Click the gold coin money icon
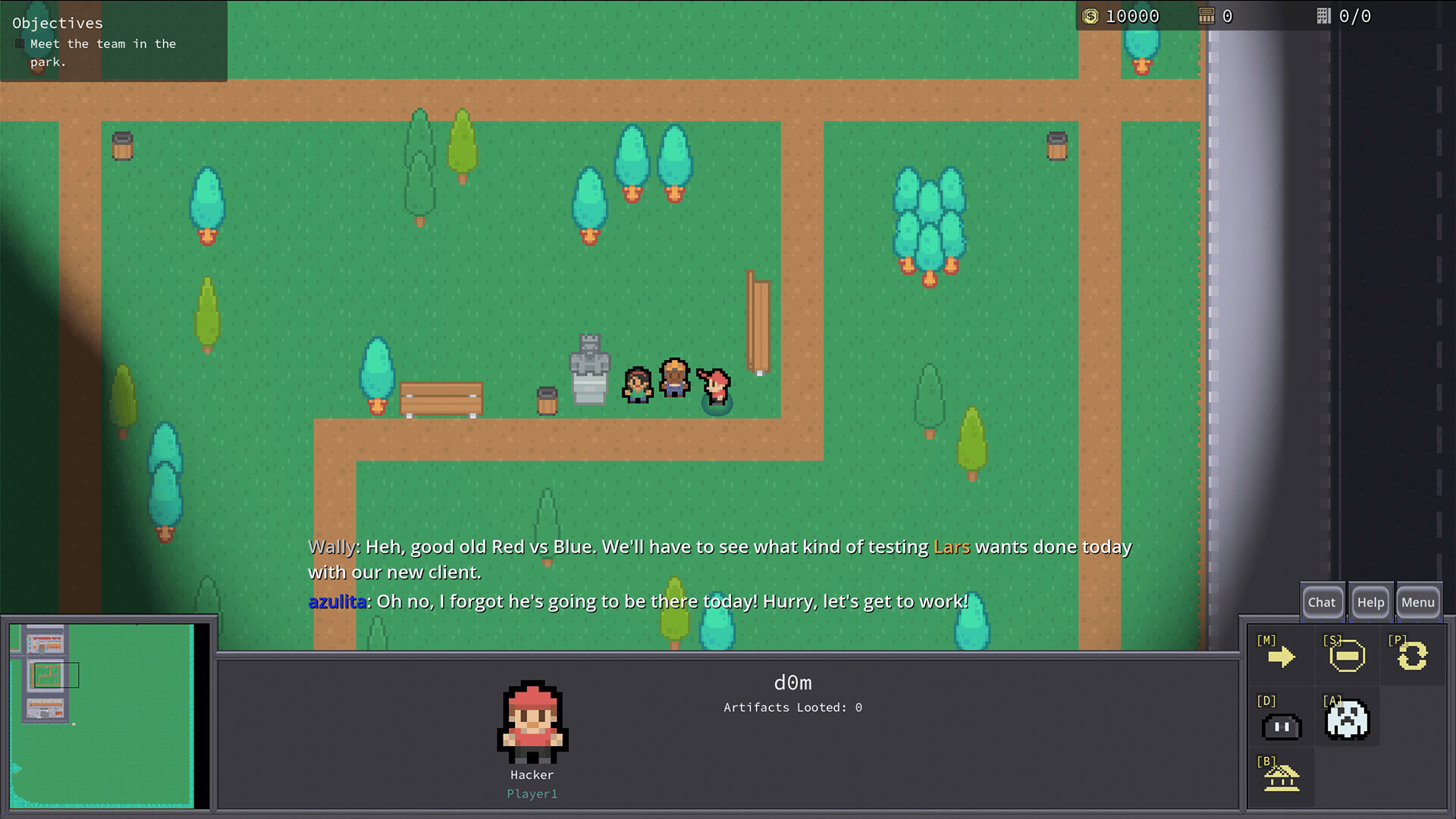Screen dimensions: 1456x819 coord(1090,16)
